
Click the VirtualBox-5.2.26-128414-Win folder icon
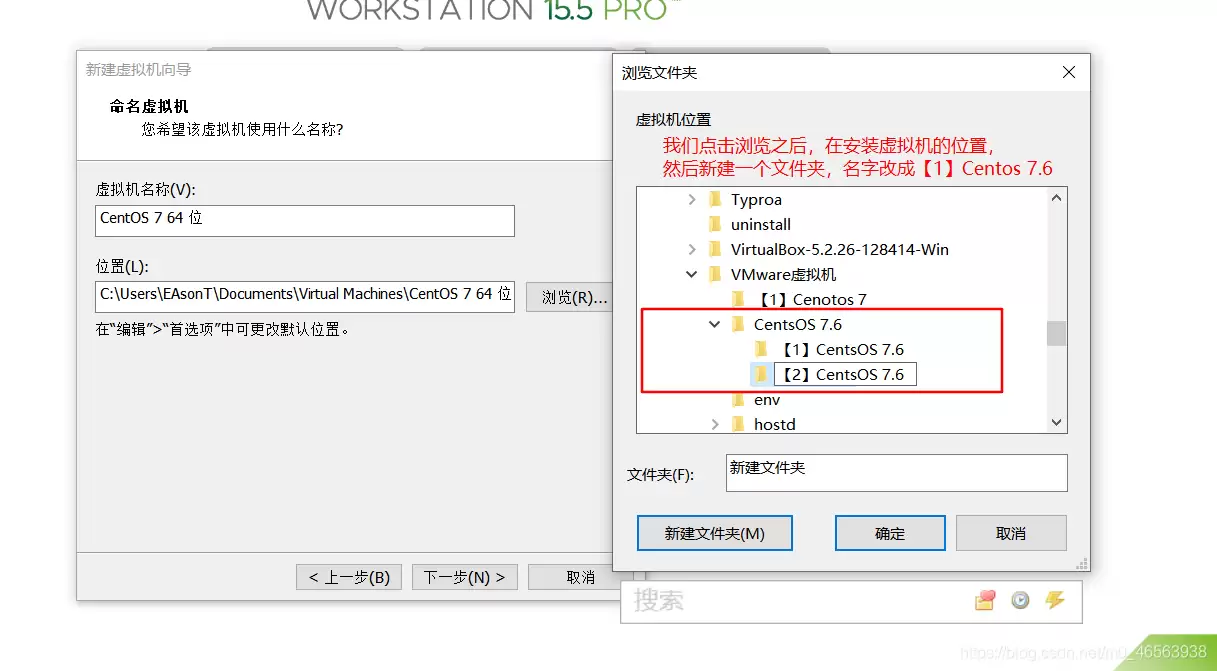pos(715,249)
